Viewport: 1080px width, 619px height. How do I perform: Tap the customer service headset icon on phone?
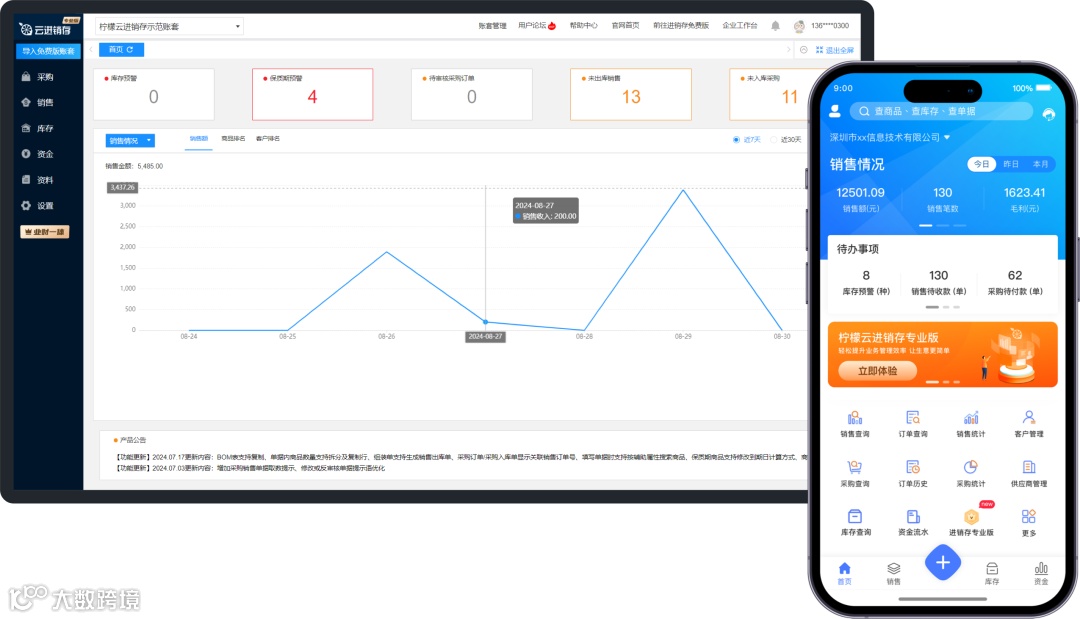click(x=1048, y=114)
